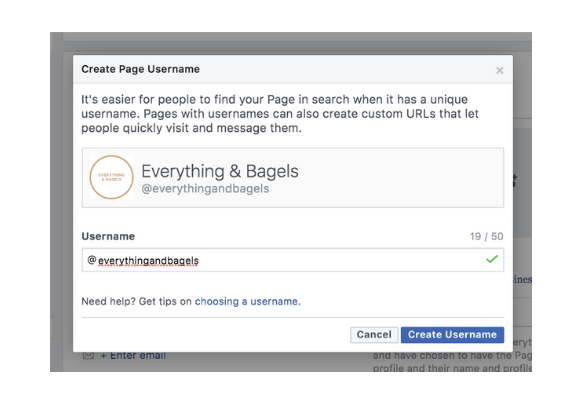Viewport: 582px width, 405px height.
Task: Click the green availability checkmark
Action: point(492,259)
